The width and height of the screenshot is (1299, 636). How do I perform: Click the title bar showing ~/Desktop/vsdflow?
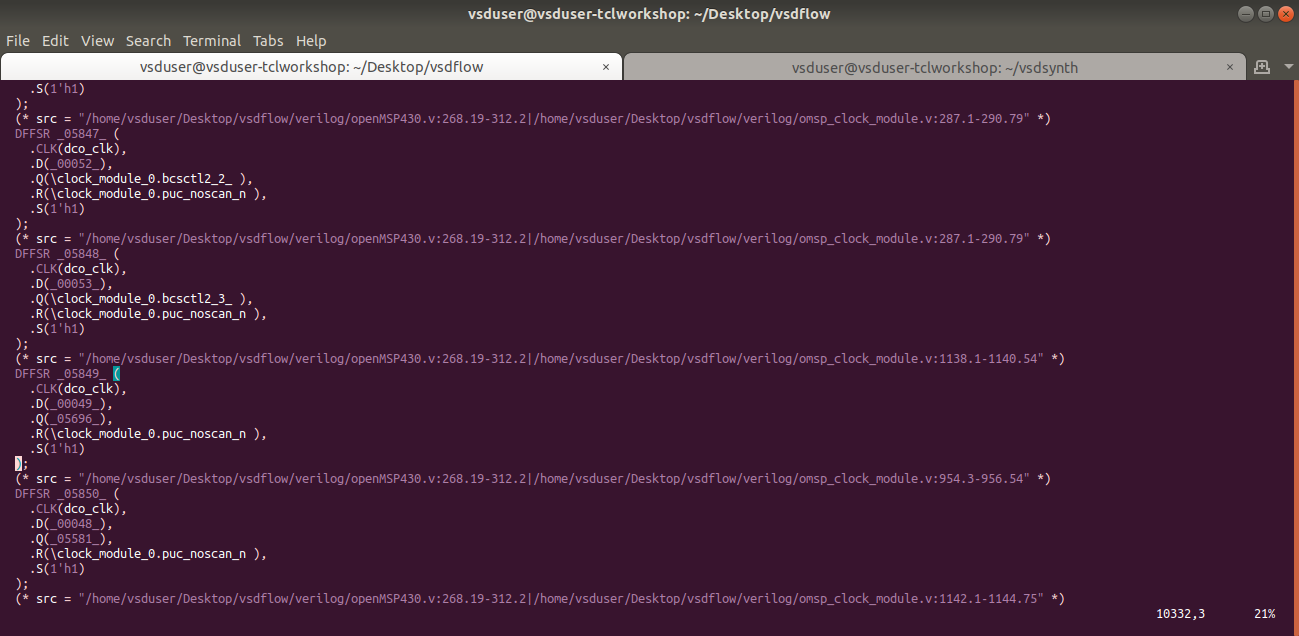pos(649,13)
